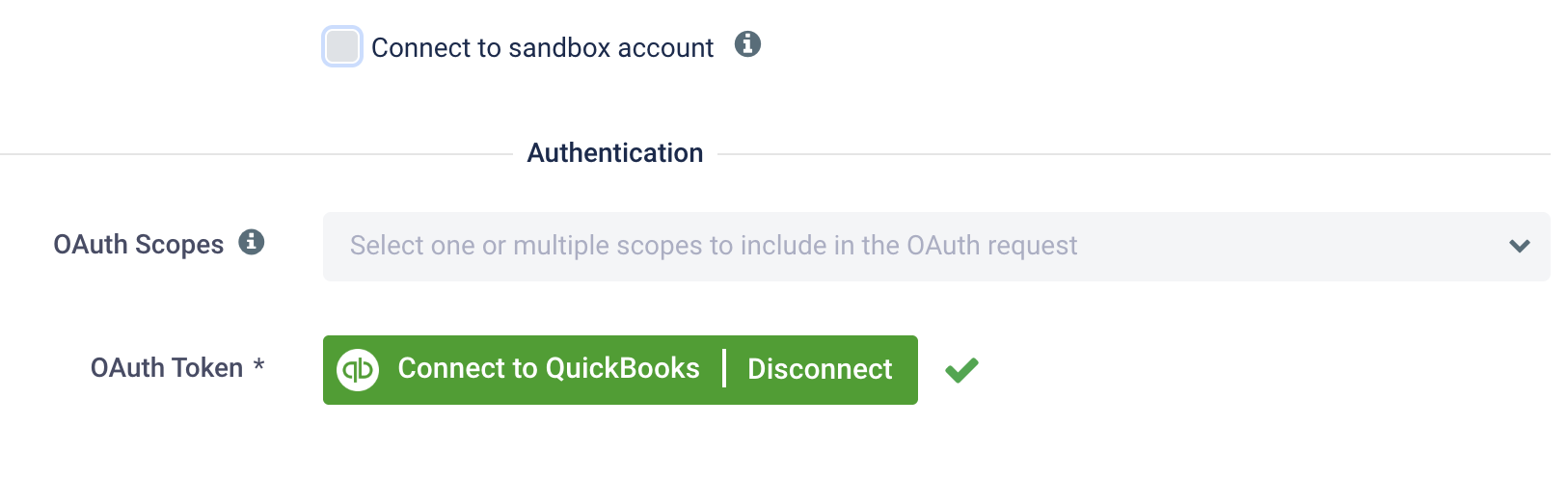The height and width of the screenshot is (478, 1568).
Task: Click the green checkmark status icon
Action: click(x=961, y=370)
